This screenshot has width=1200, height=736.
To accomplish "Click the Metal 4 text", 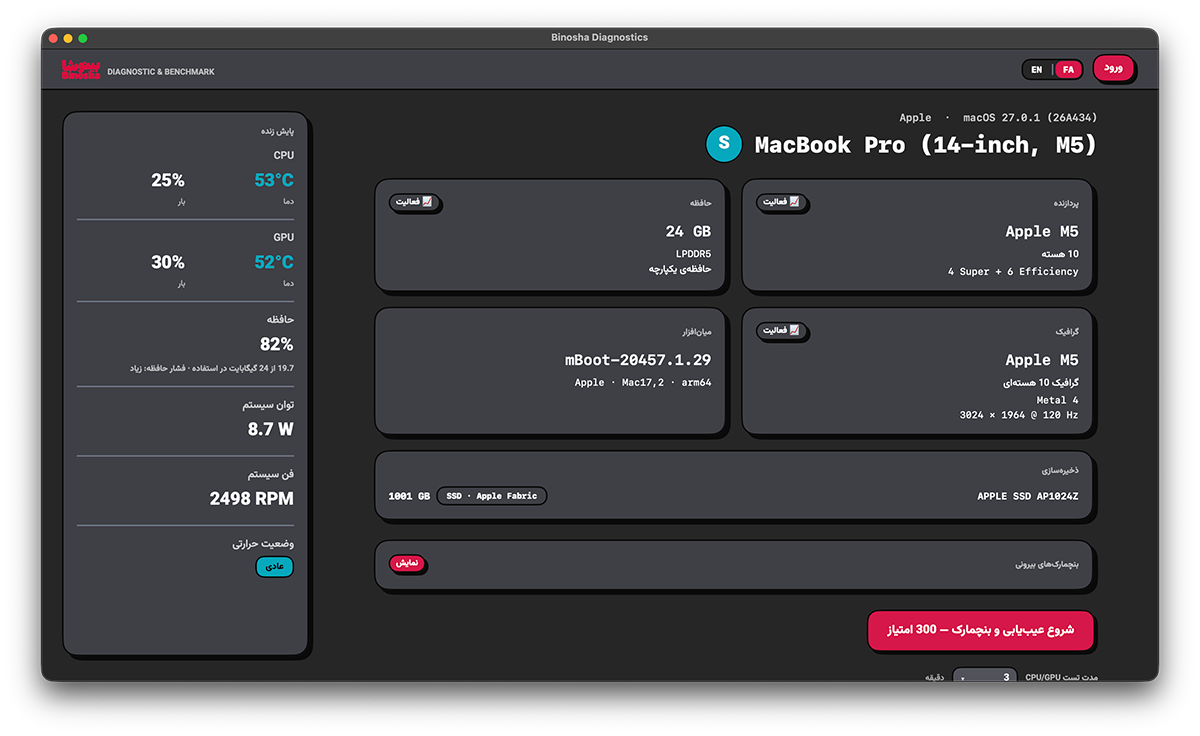I will tap(1057, 401).
